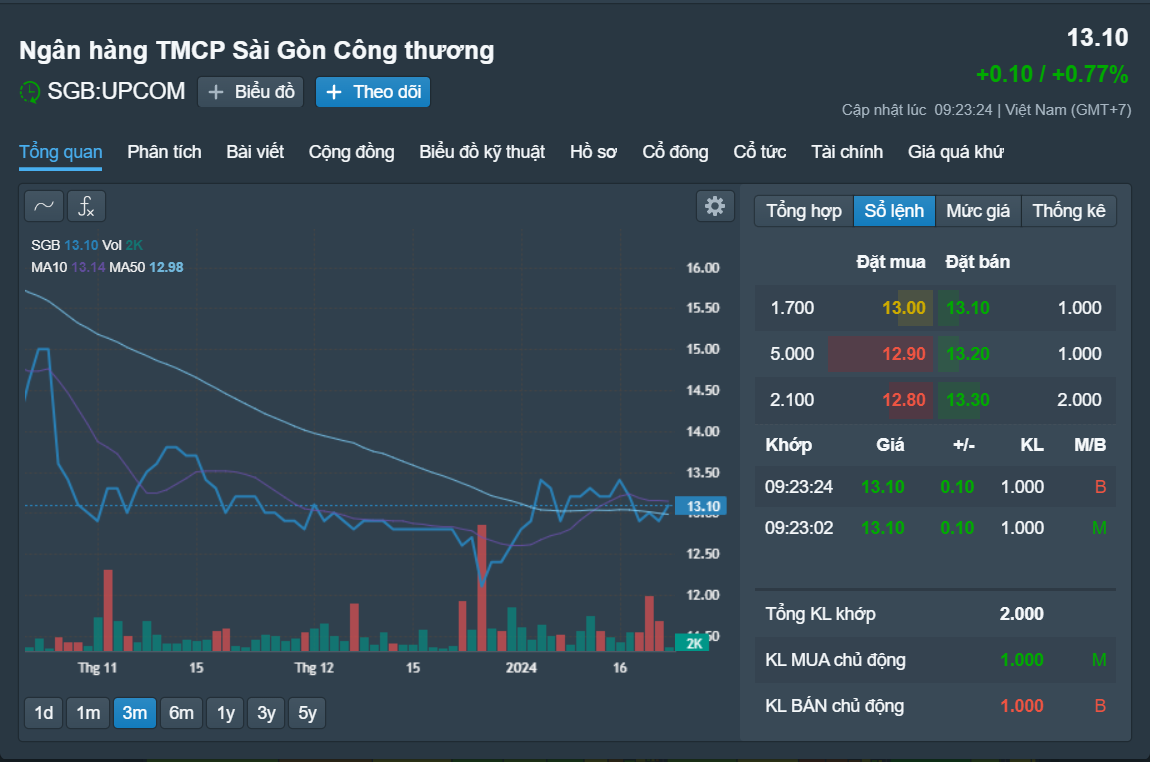Open the Cộng đồng tab
Viewport: 1150px width, 762px height.
tap(351, 152)
